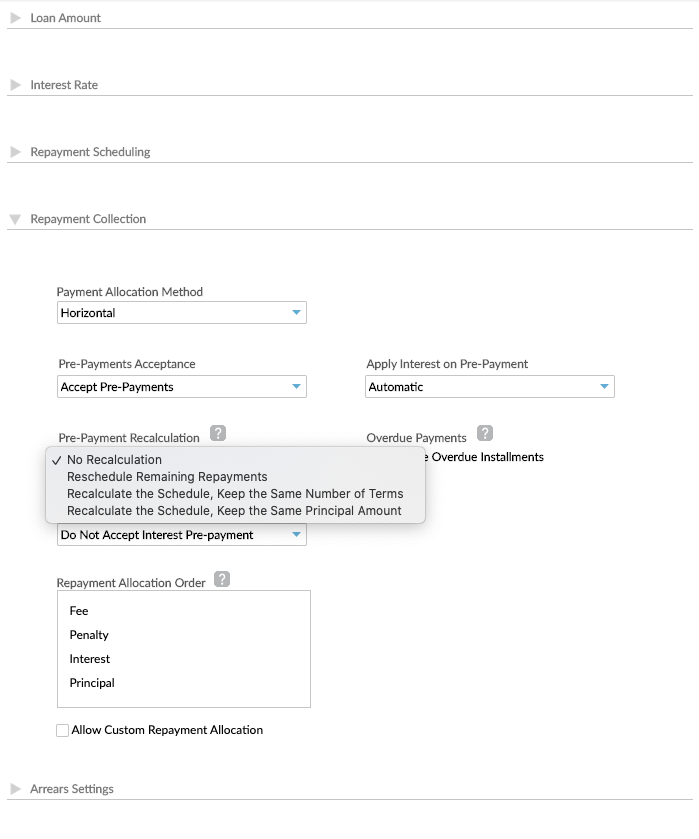Image resolution: width=699 pixels, height=839 pixels.
Task: Click the Repayment Allocation Order help icon
Action: 222,578
